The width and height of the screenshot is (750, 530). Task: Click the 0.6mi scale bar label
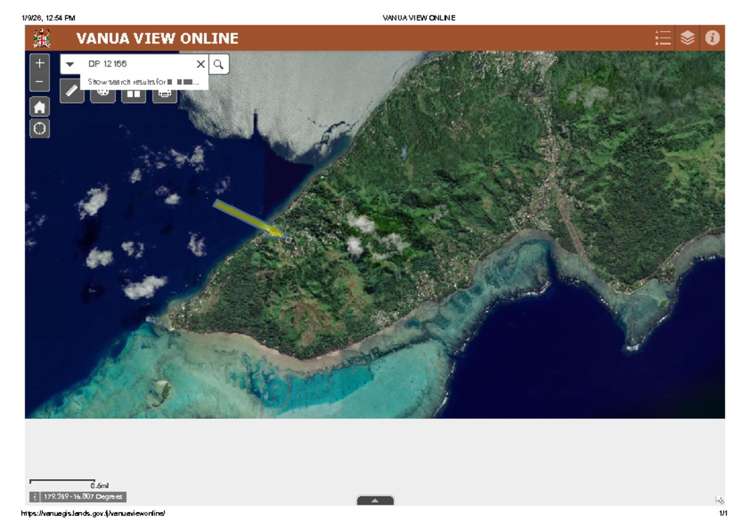(99, 486)
